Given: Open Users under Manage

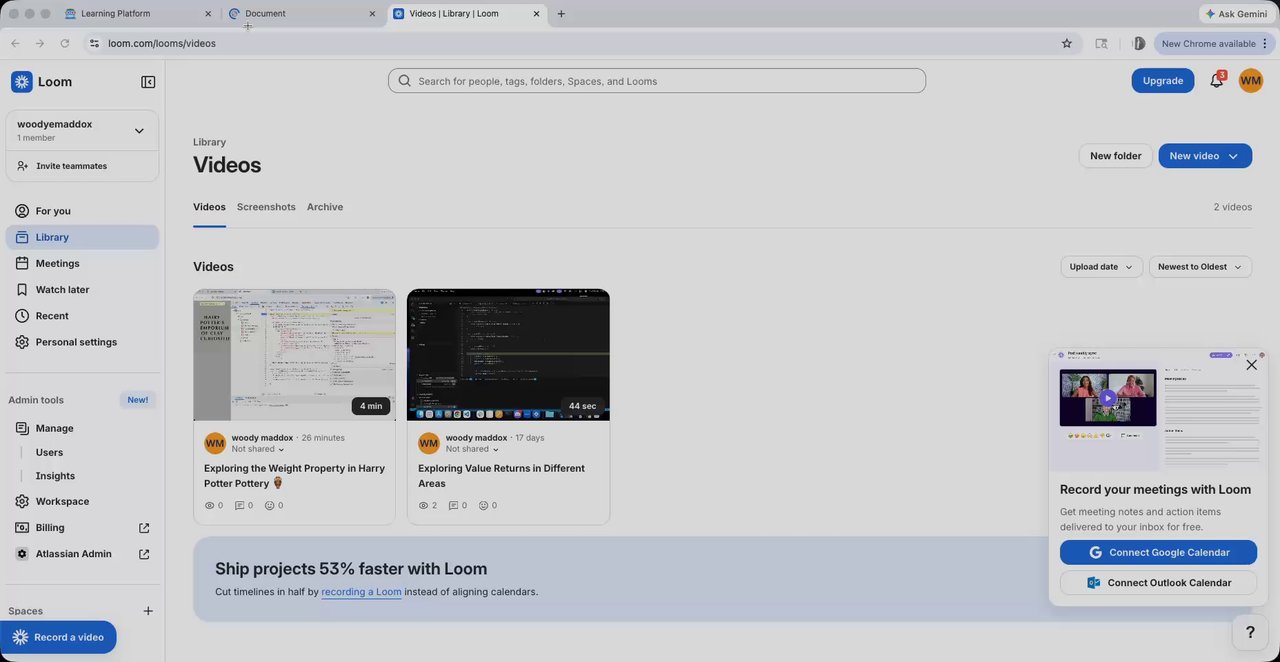Looking at the screenshot, I should click(49, 452).
